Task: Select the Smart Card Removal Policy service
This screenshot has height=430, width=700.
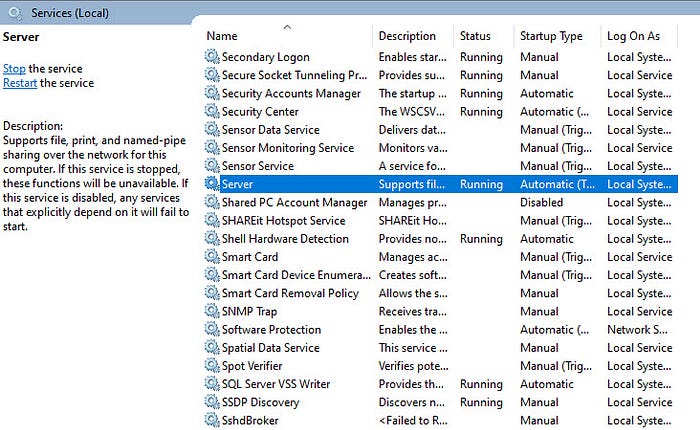Action: (x=440, y=293)
